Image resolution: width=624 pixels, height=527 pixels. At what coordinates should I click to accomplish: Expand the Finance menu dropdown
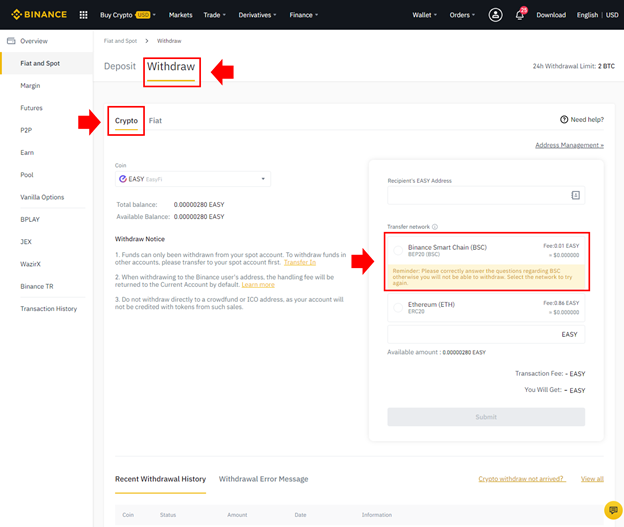(x=304, y=15)
